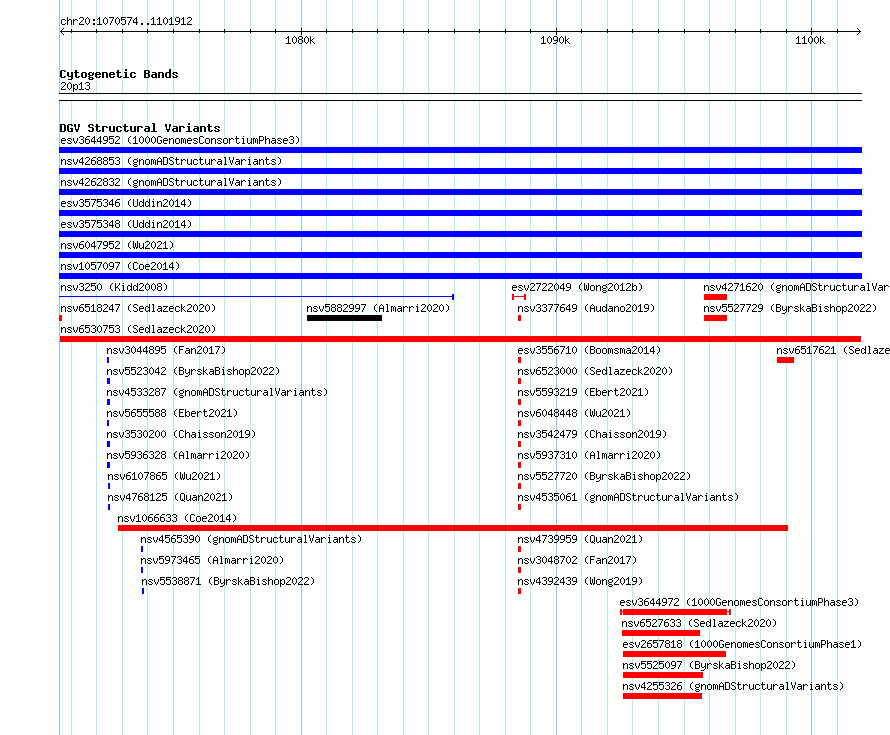Click esv3575348 (Uddin2014) label
The height and width of the screenshot is (735, 890).
point(126,224)
